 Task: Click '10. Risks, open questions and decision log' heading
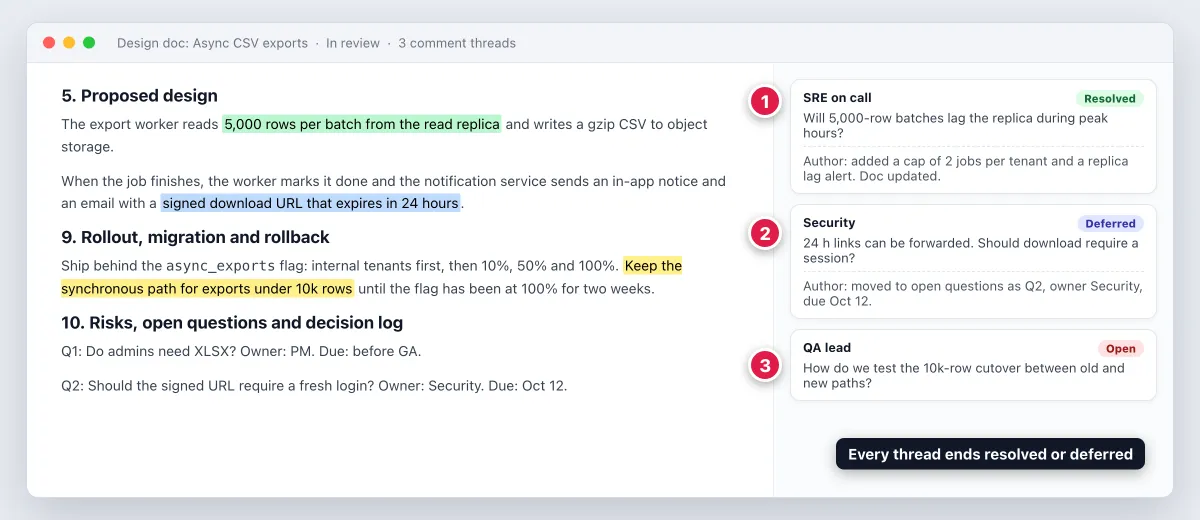(232, 323)
